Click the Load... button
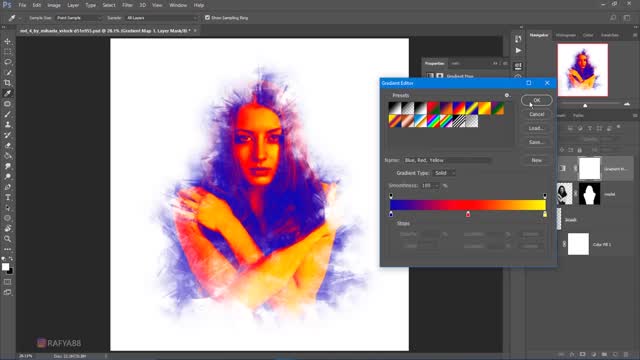Viewport: 640px width, 360px height. click(536, 128)
